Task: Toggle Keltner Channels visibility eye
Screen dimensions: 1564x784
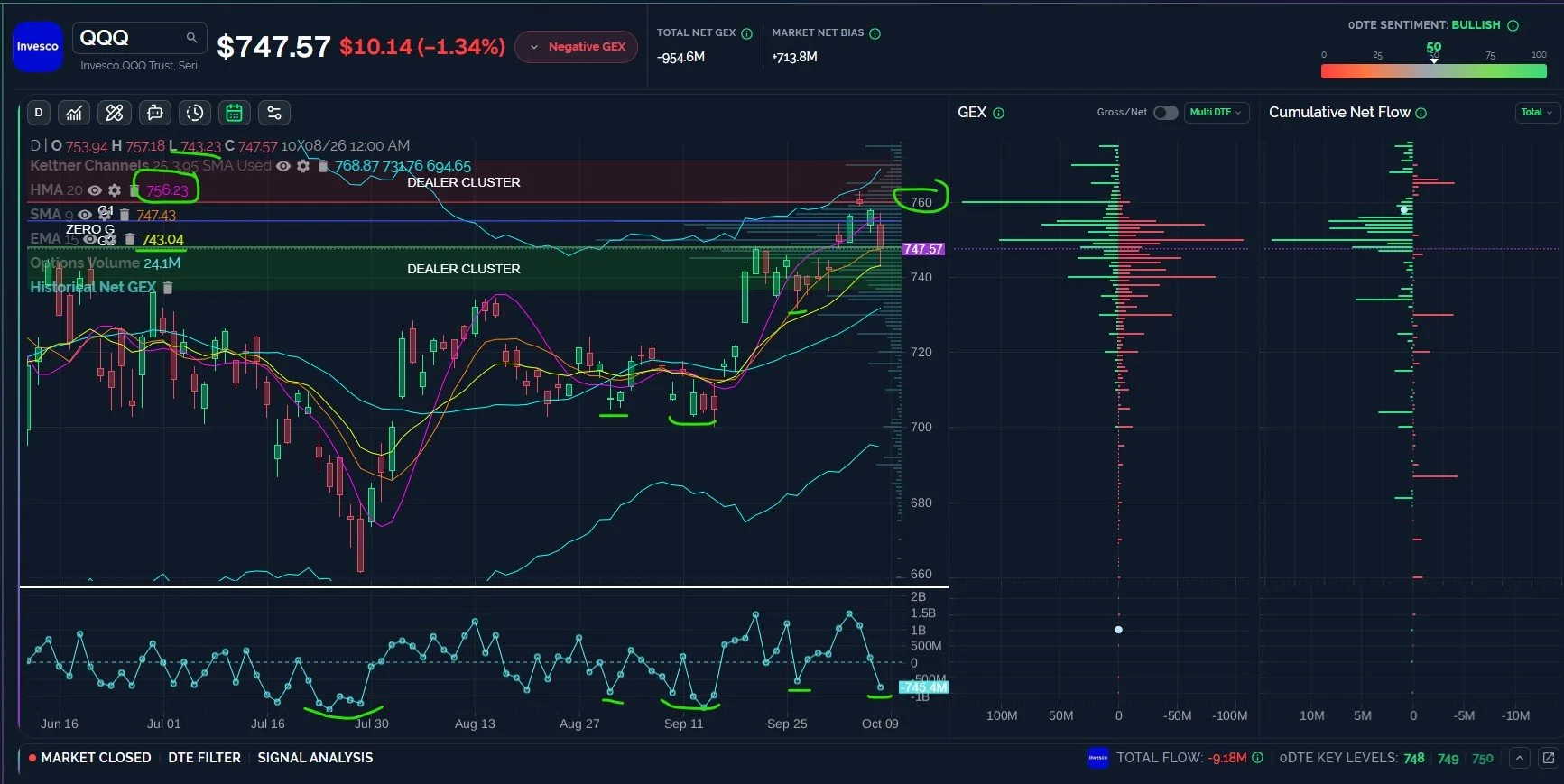Action: (283, 166)
